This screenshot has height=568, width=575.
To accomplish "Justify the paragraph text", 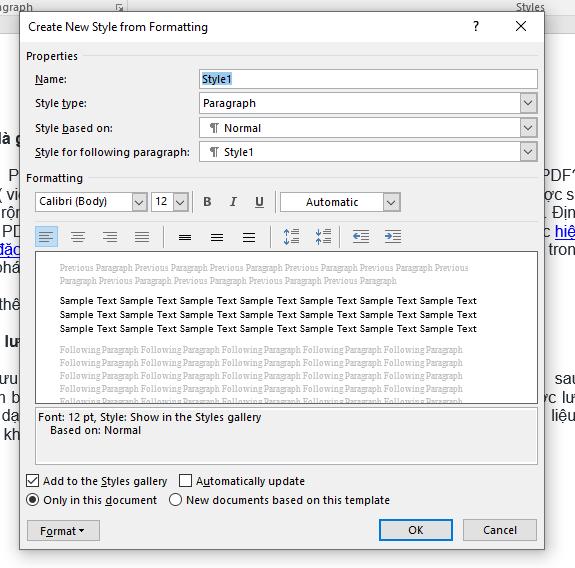I will tap(142, 237).
